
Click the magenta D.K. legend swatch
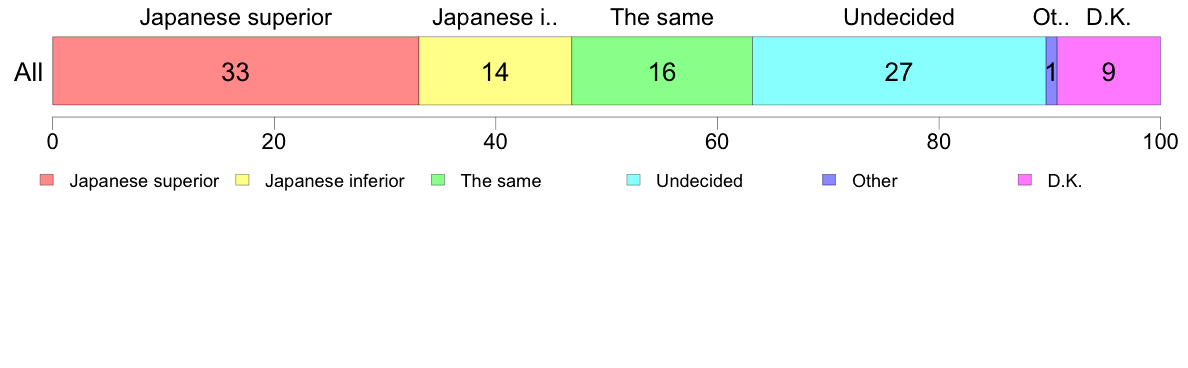[1024, 181]
